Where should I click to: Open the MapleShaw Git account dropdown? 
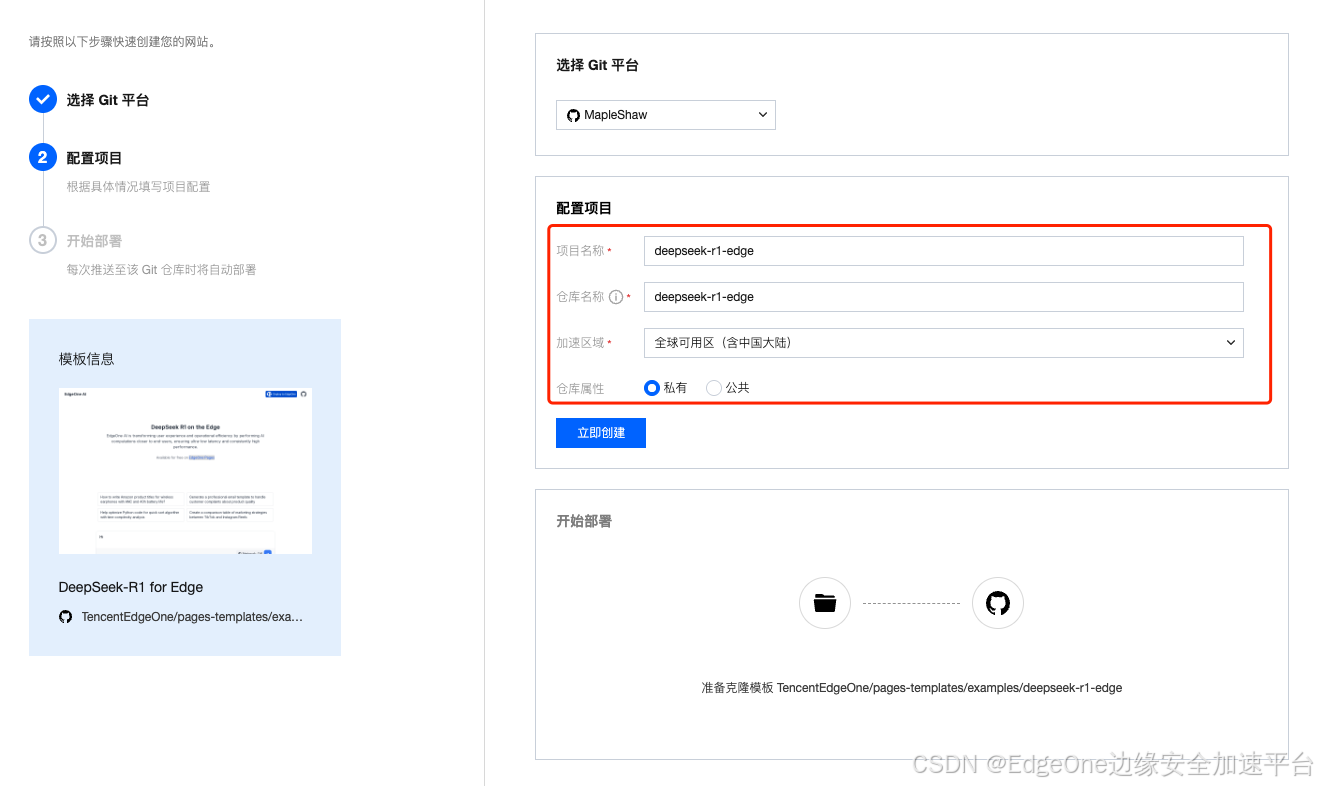666,115
